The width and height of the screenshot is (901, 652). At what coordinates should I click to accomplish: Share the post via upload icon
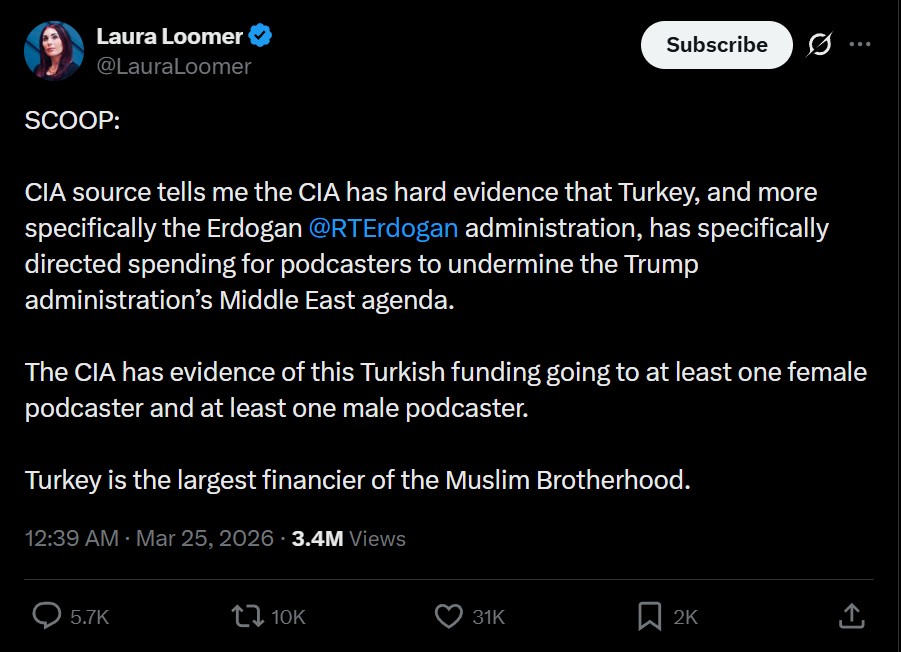851,616
